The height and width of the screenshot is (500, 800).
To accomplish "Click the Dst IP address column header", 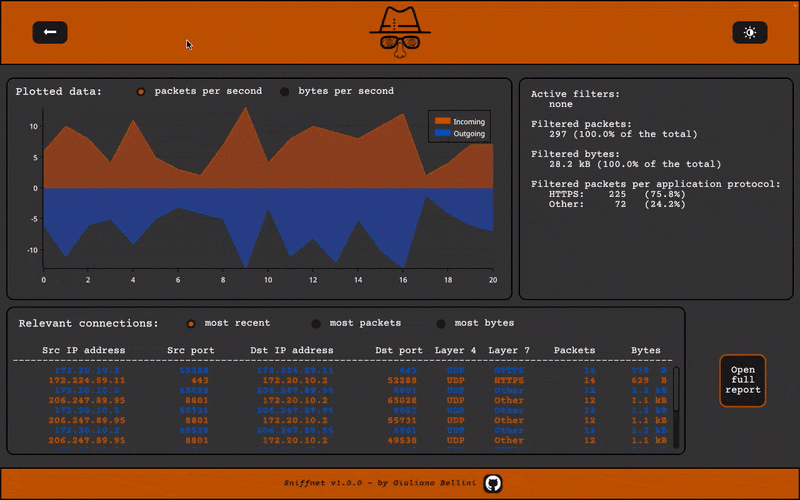I will coord(292,351).
